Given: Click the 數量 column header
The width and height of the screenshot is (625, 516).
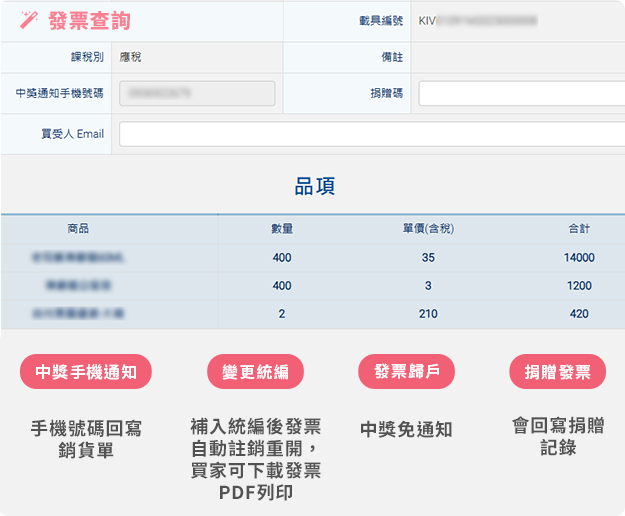Looking at the screenshot, I should (282, 229).
